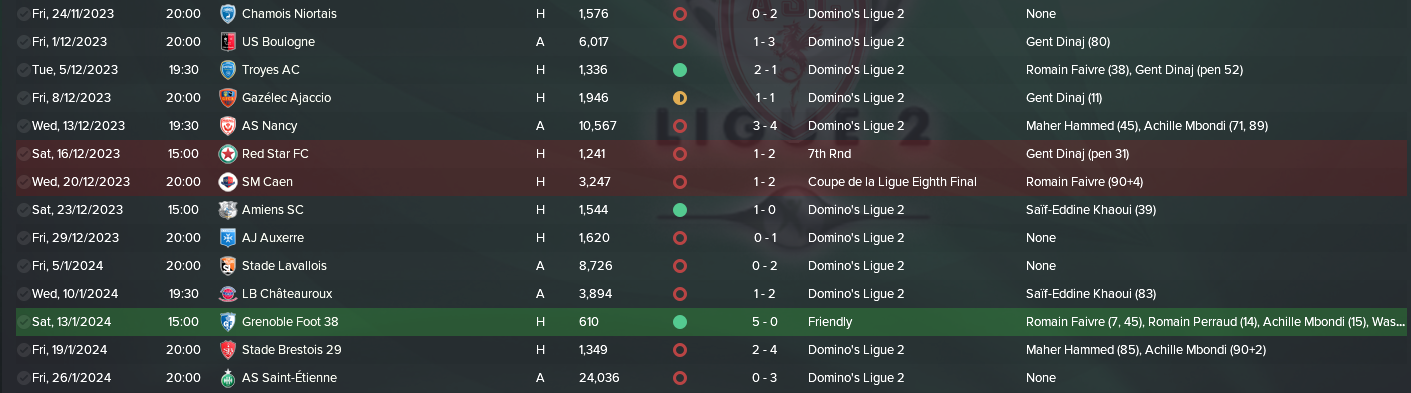Click the Chamois Niortais club badge
Image resolution: width=1411 pixels, height=393 pixels.
tap(227, 14)
